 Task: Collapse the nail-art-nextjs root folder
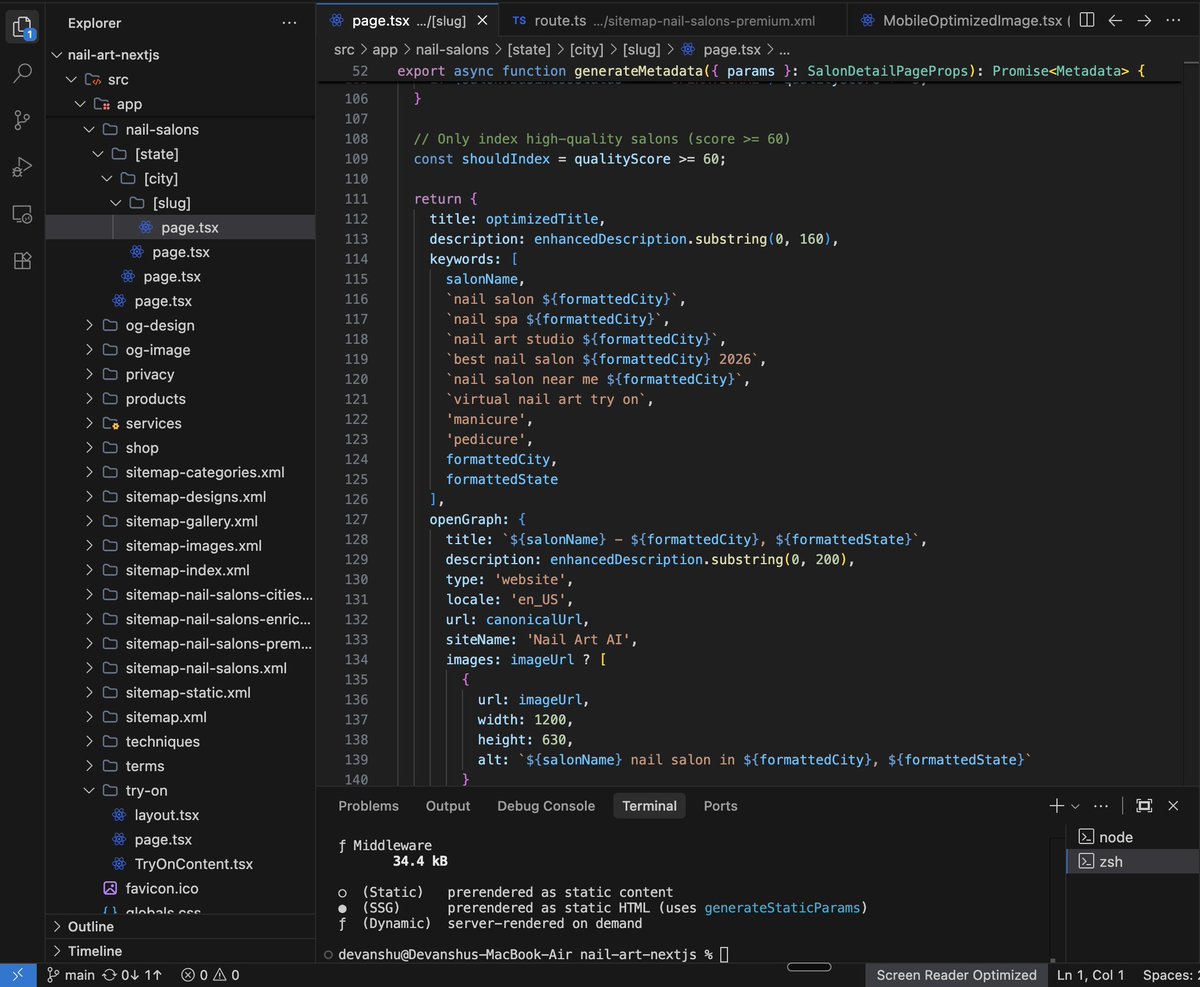point(181,55)
